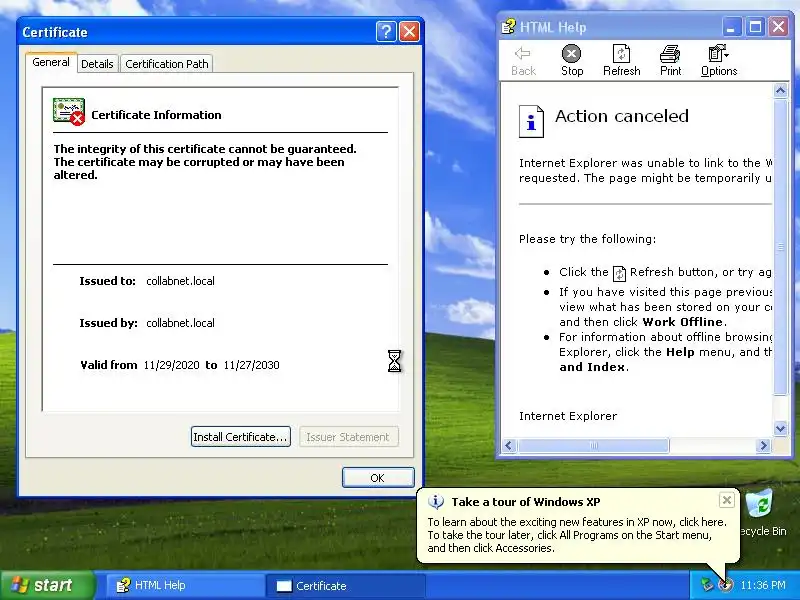The width and height of the screenshot is (800, 600).
Task: Click the scroll down arrow in HTML Help
Action: [x=780, y=429]
